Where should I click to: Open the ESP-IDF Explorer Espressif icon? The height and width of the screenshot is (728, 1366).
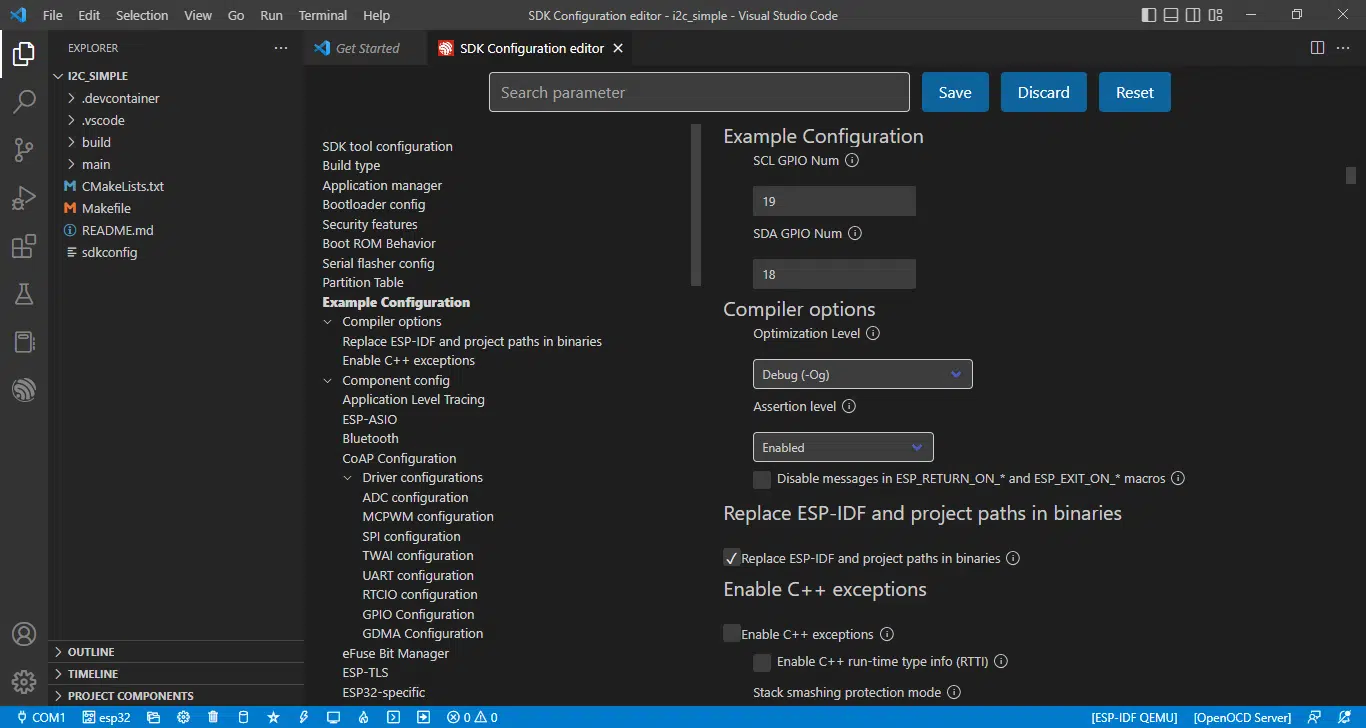click(x=24, y=390)
